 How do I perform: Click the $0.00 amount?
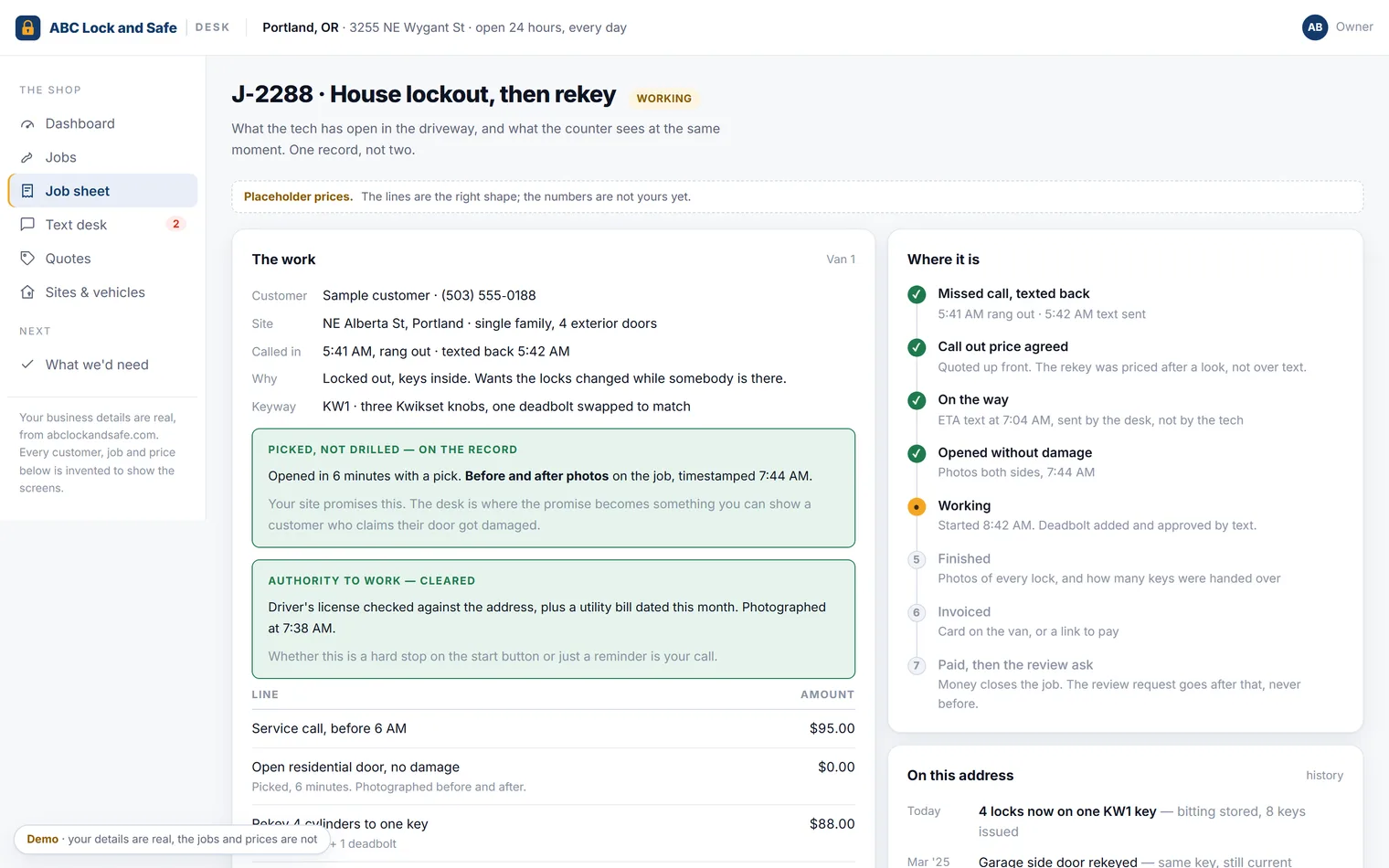coord(836,767)
